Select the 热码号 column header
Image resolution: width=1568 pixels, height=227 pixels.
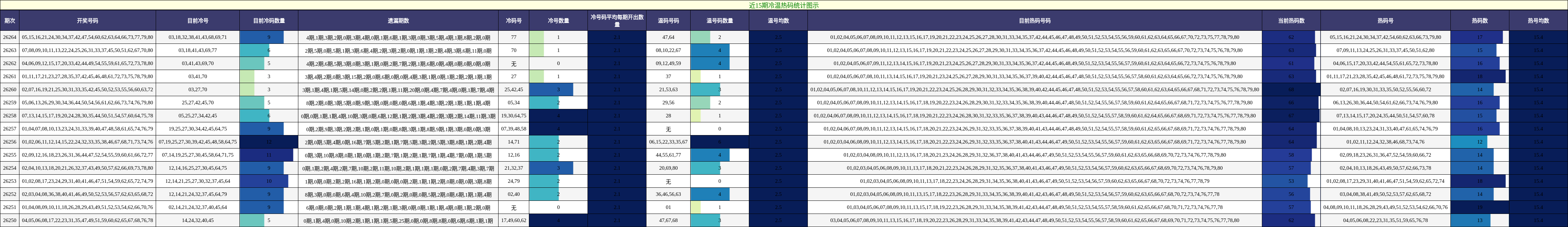pos(1385,21)
